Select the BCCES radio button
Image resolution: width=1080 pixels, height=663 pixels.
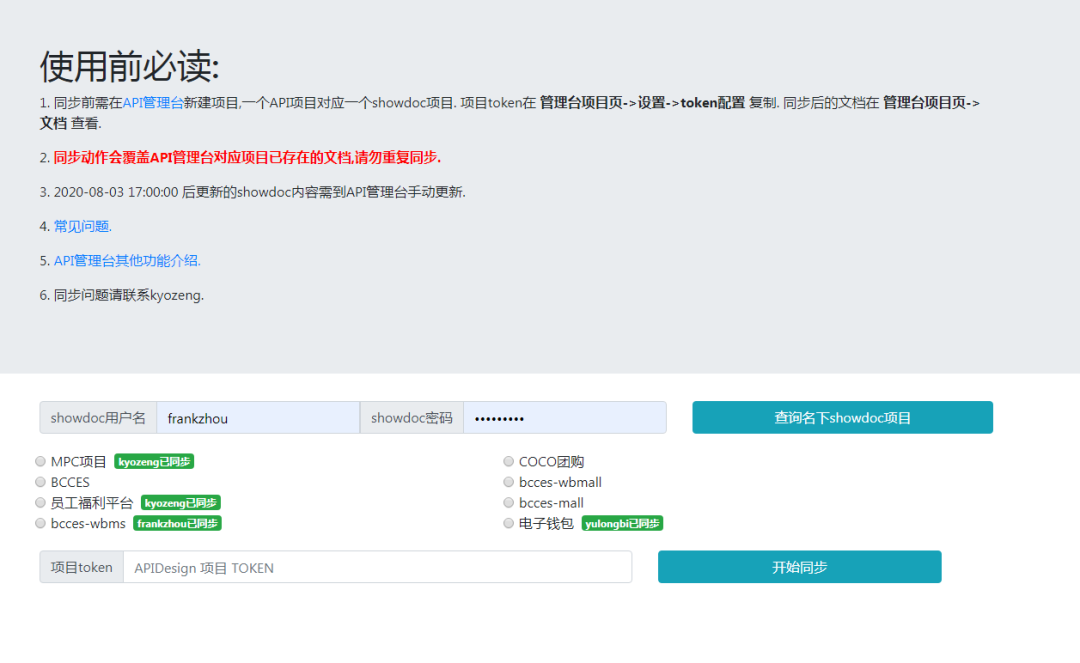point(40,482)
